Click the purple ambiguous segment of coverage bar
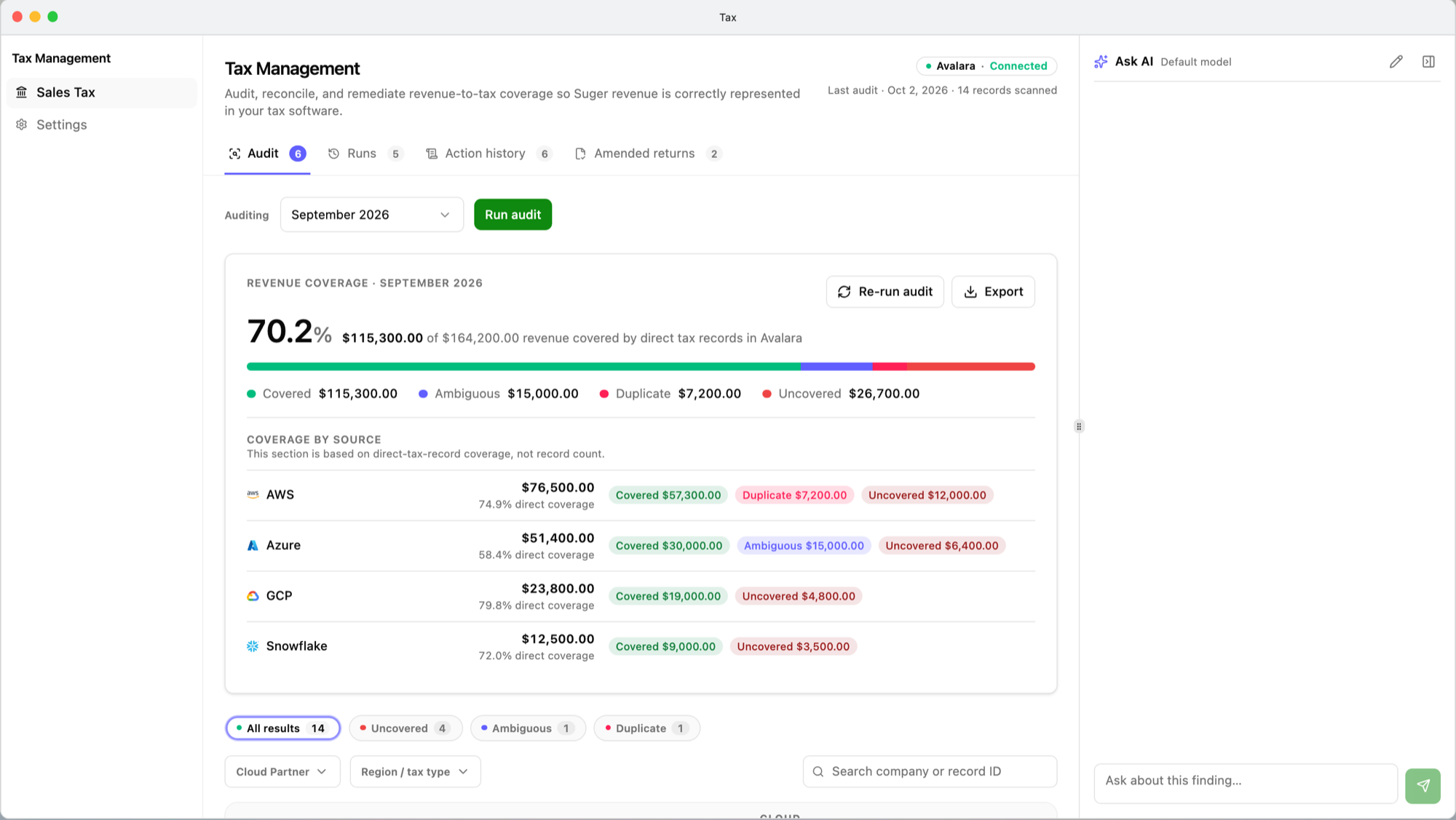This screenshot has height=820, width=1456. (x=836, y=367)
